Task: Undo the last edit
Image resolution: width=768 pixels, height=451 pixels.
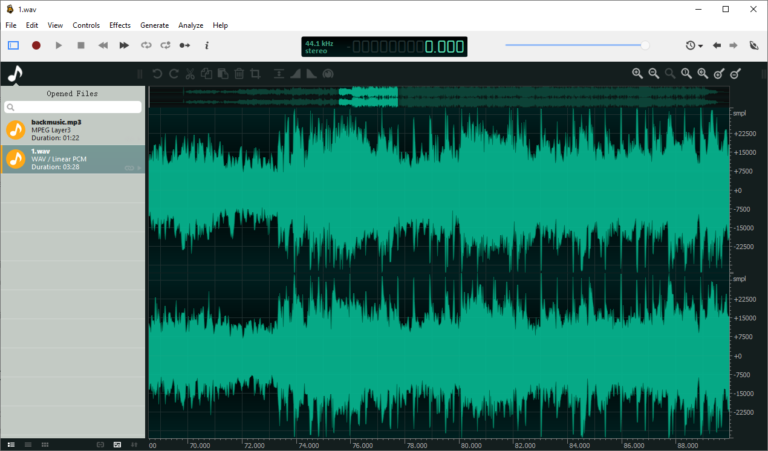Action: tap(157, 73)
